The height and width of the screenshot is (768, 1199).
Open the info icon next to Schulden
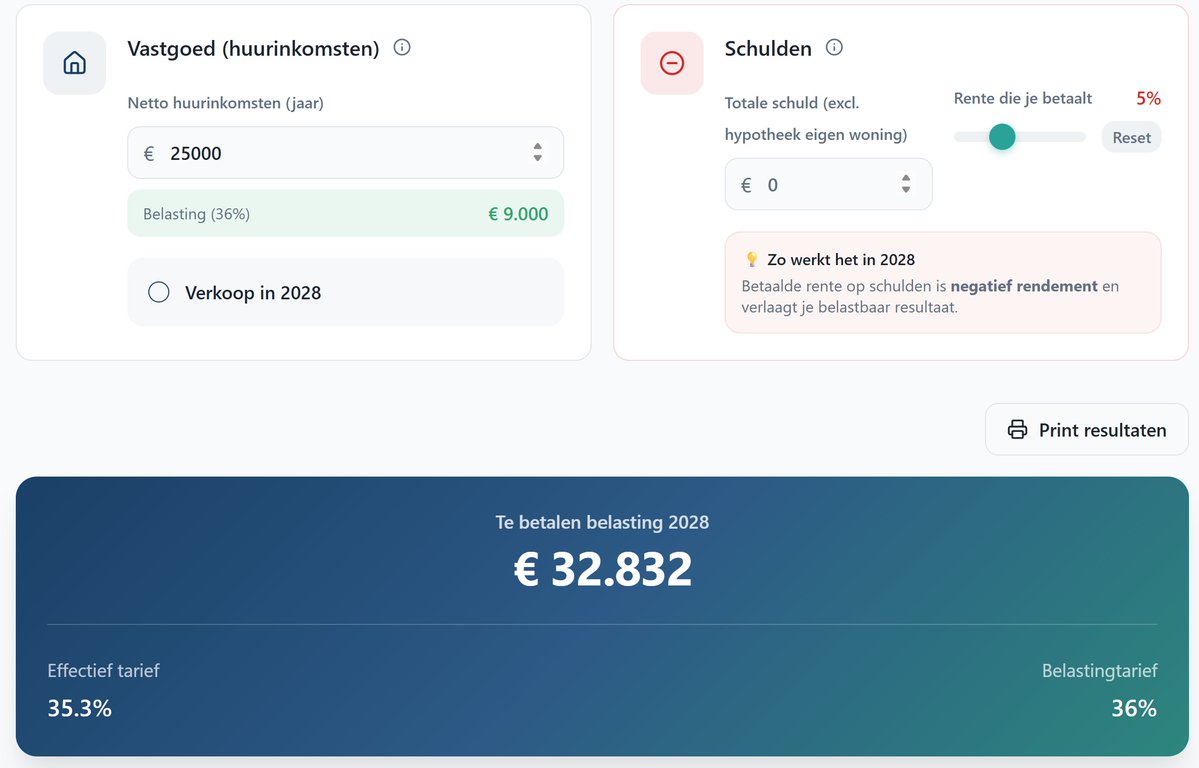tap(834, 47)
